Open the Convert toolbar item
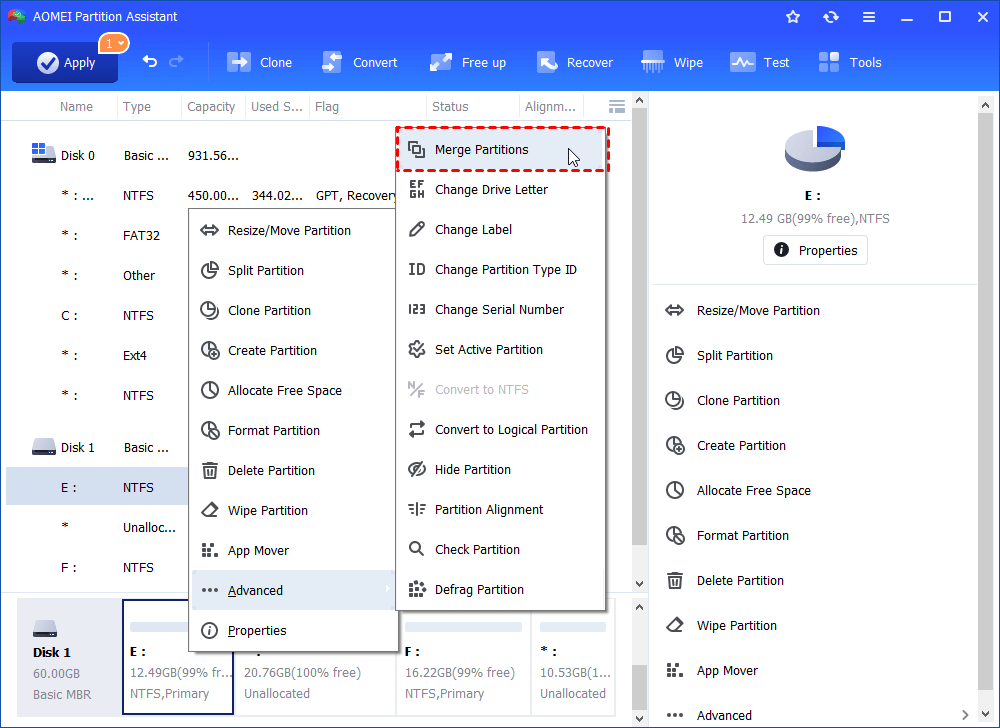This screenshot has height=728, width=1000. 360,62
